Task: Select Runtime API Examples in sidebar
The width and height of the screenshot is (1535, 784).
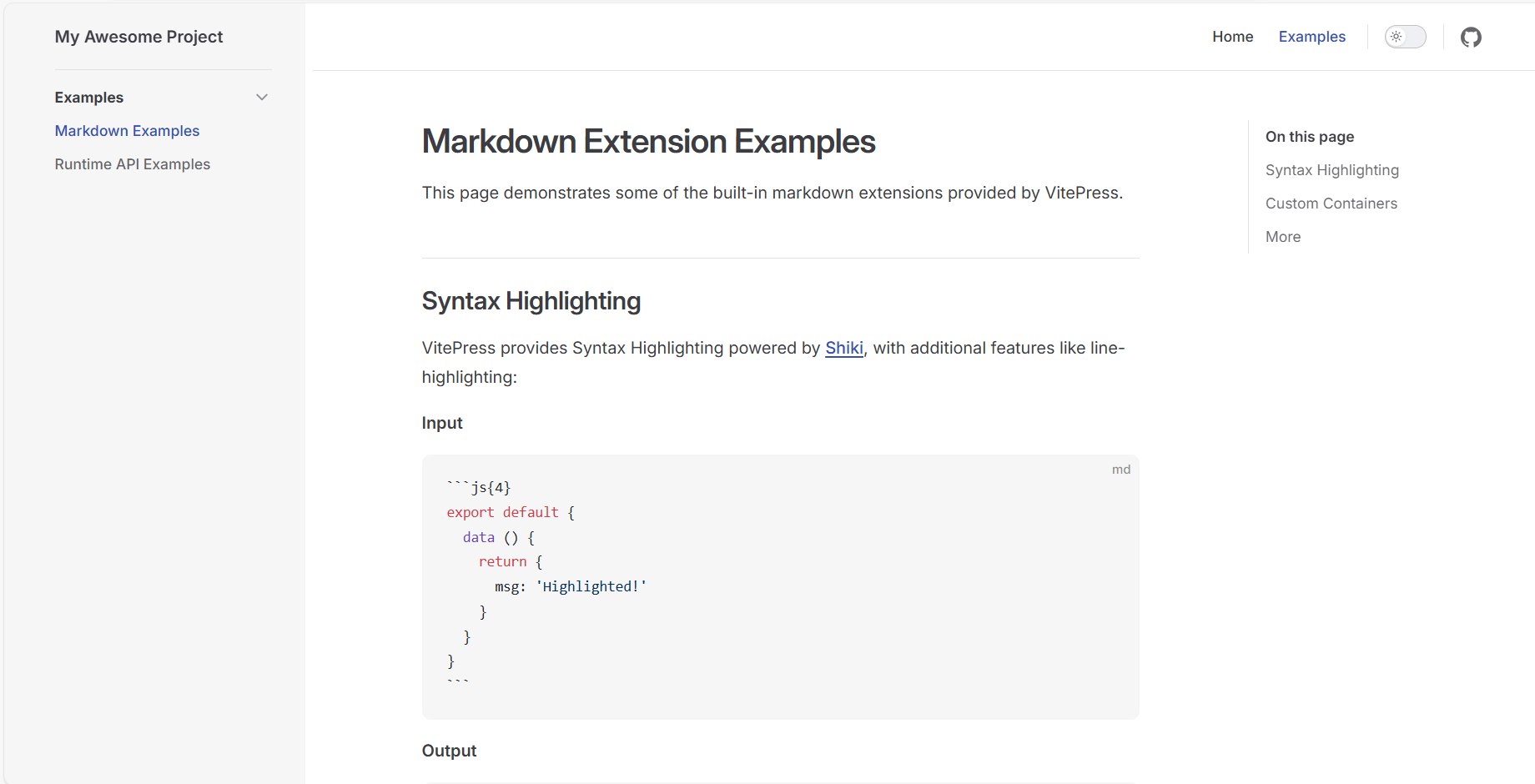Action: (x=132, y=164)
